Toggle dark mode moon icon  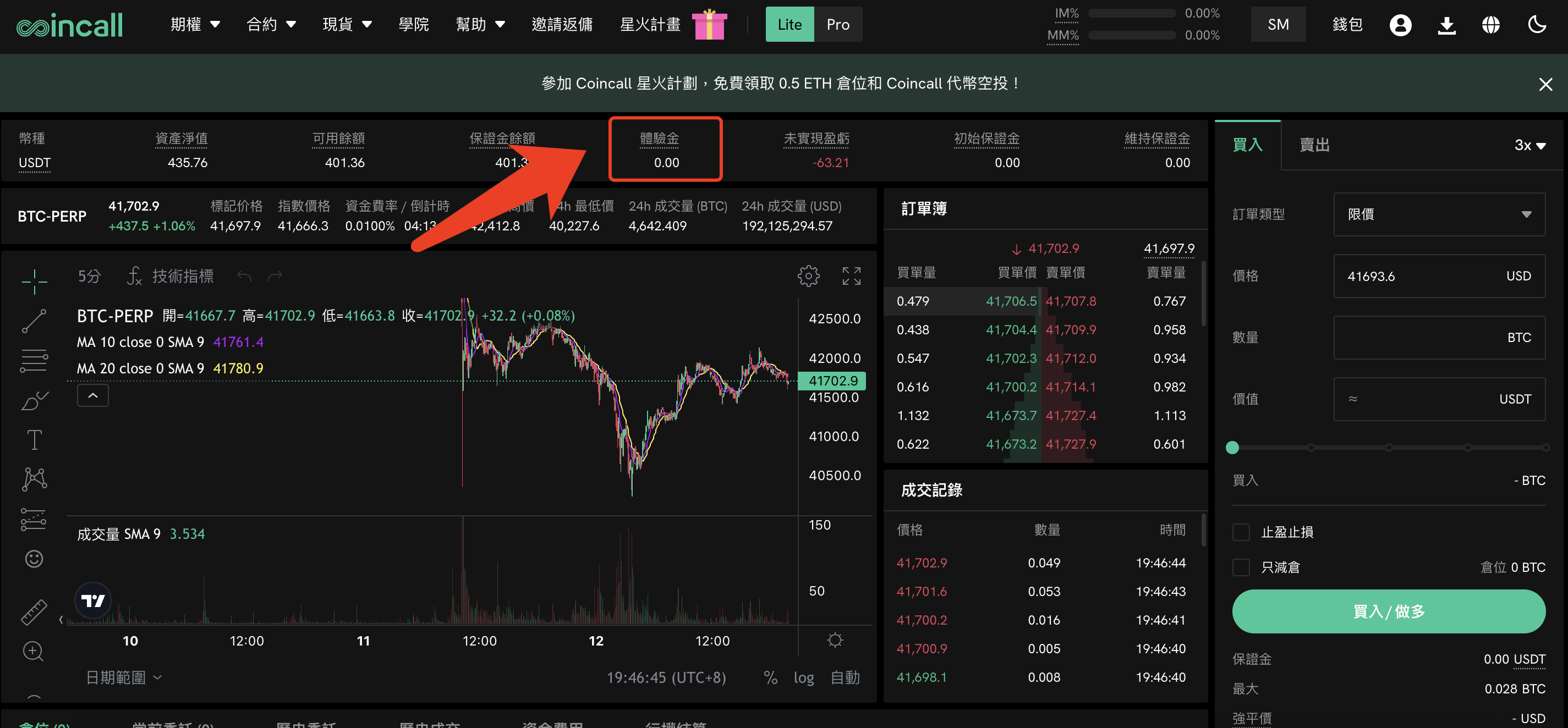pos(1537,25)
